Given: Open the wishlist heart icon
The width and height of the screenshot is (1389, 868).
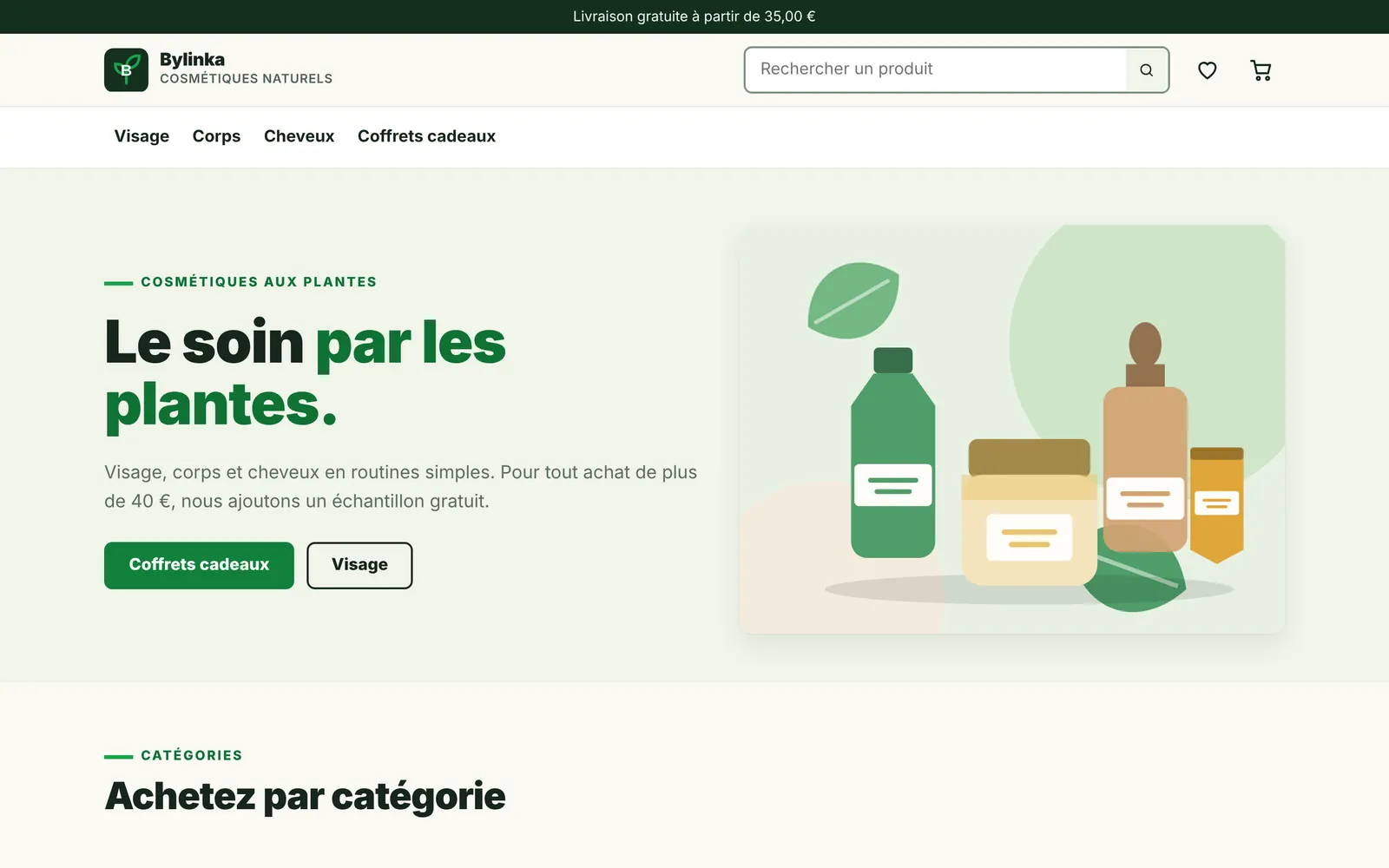Looking at the screenshot, I should (x=1207, y=70).
